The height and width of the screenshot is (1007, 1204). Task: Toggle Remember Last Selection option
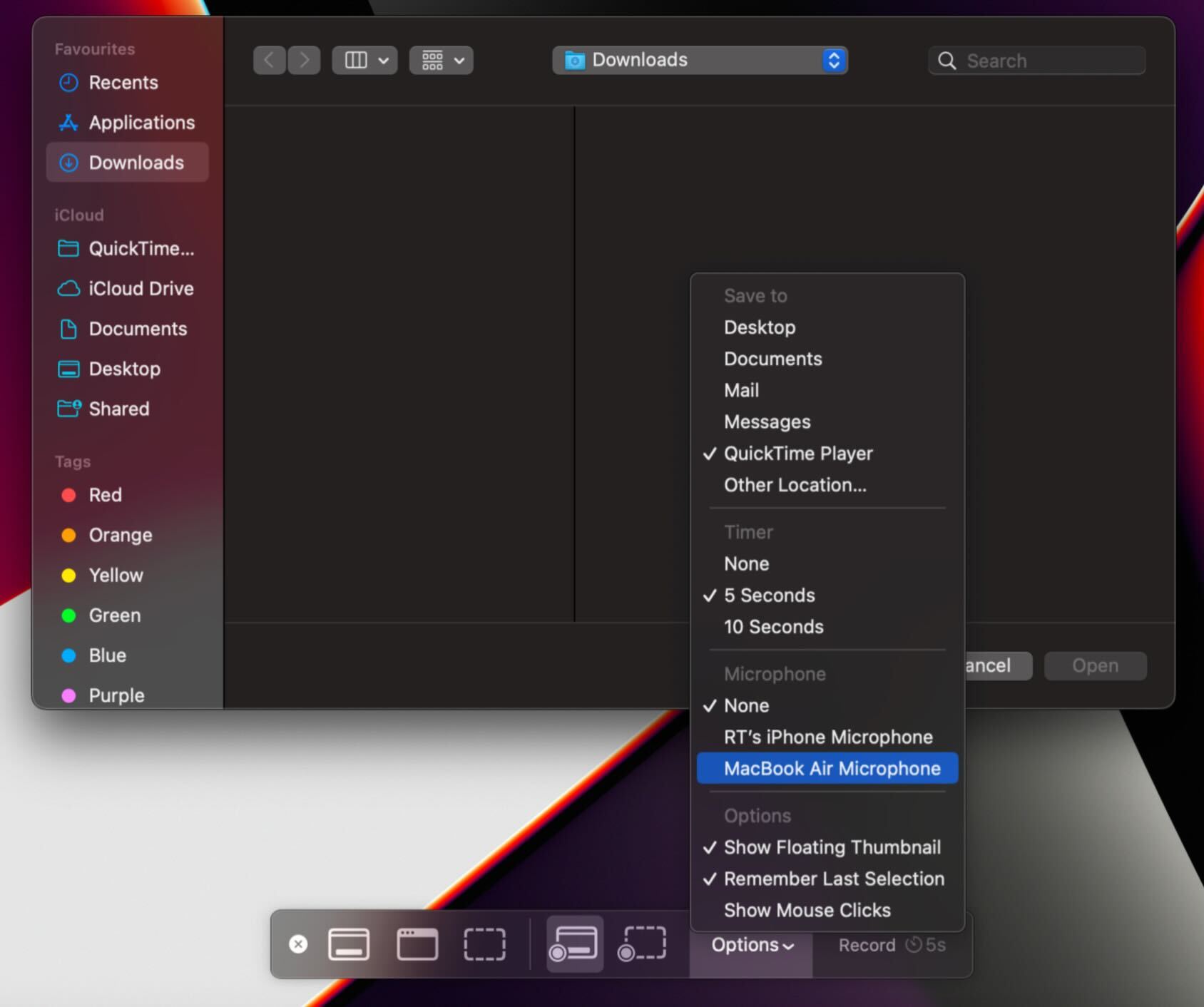coord(827,879)
